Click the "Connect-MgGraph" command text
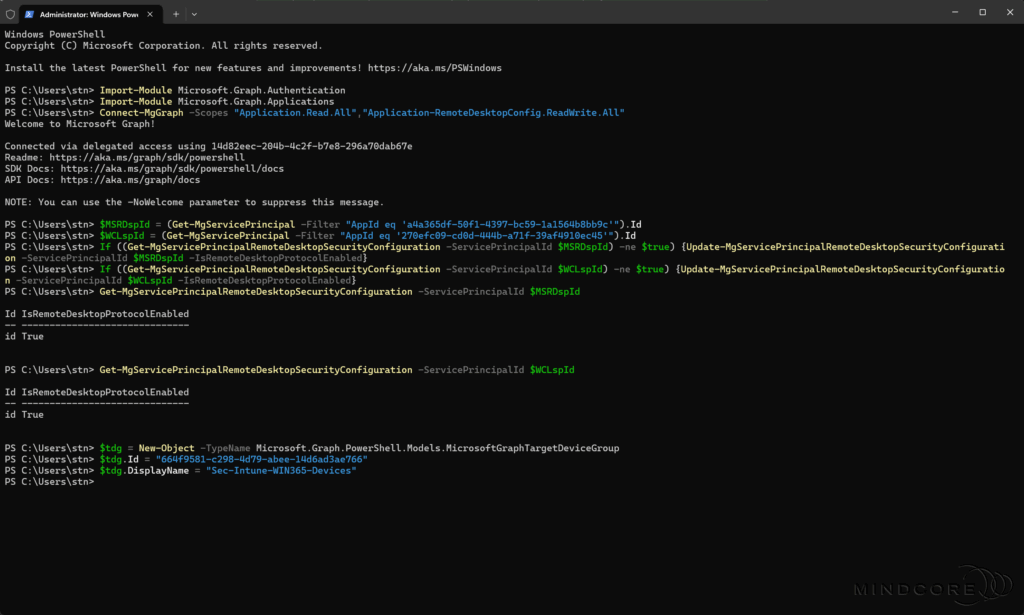This screenshot has height=615, width=1024. click(x=142, y=112)
